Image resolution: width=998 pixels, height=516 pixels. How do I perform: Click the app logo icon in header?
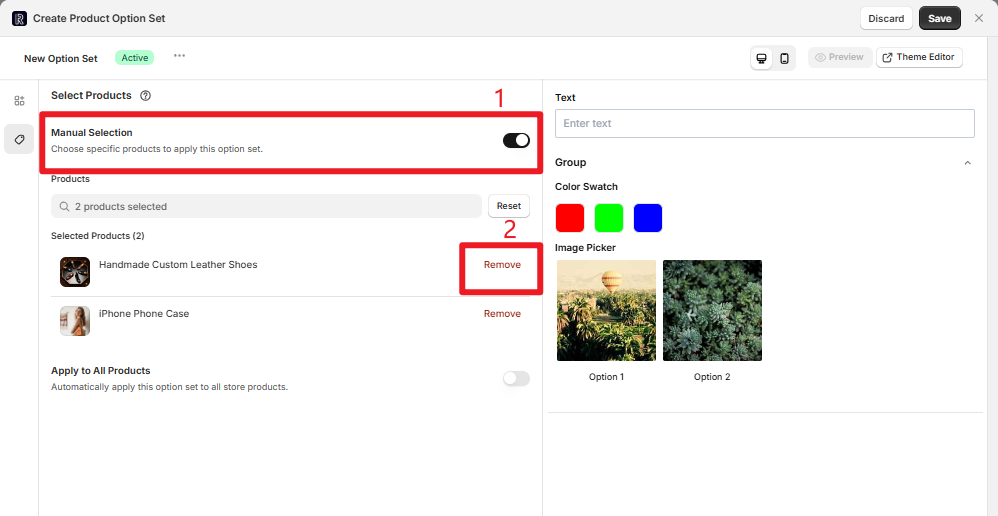[x=19, y=18]
